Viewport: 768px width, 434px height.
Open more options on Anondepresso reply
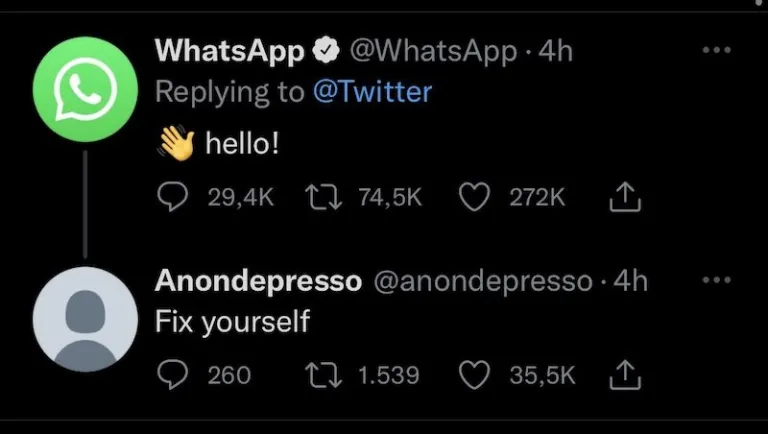tap(716, 281)
